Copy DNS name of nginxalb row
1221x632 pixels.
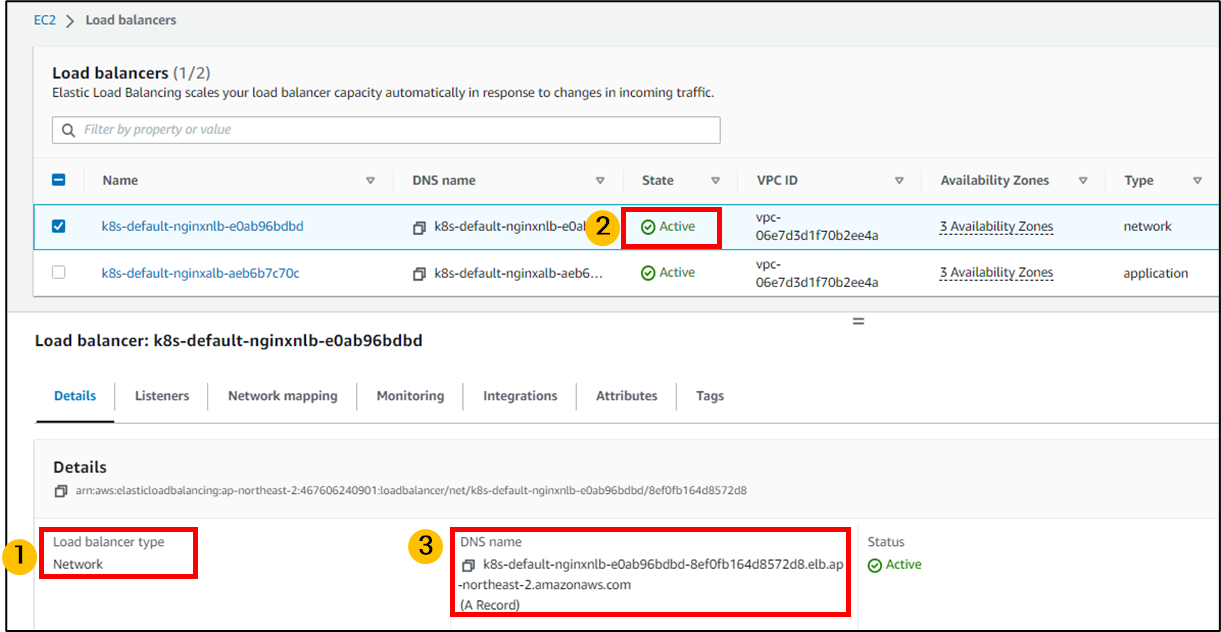[419, 274]
